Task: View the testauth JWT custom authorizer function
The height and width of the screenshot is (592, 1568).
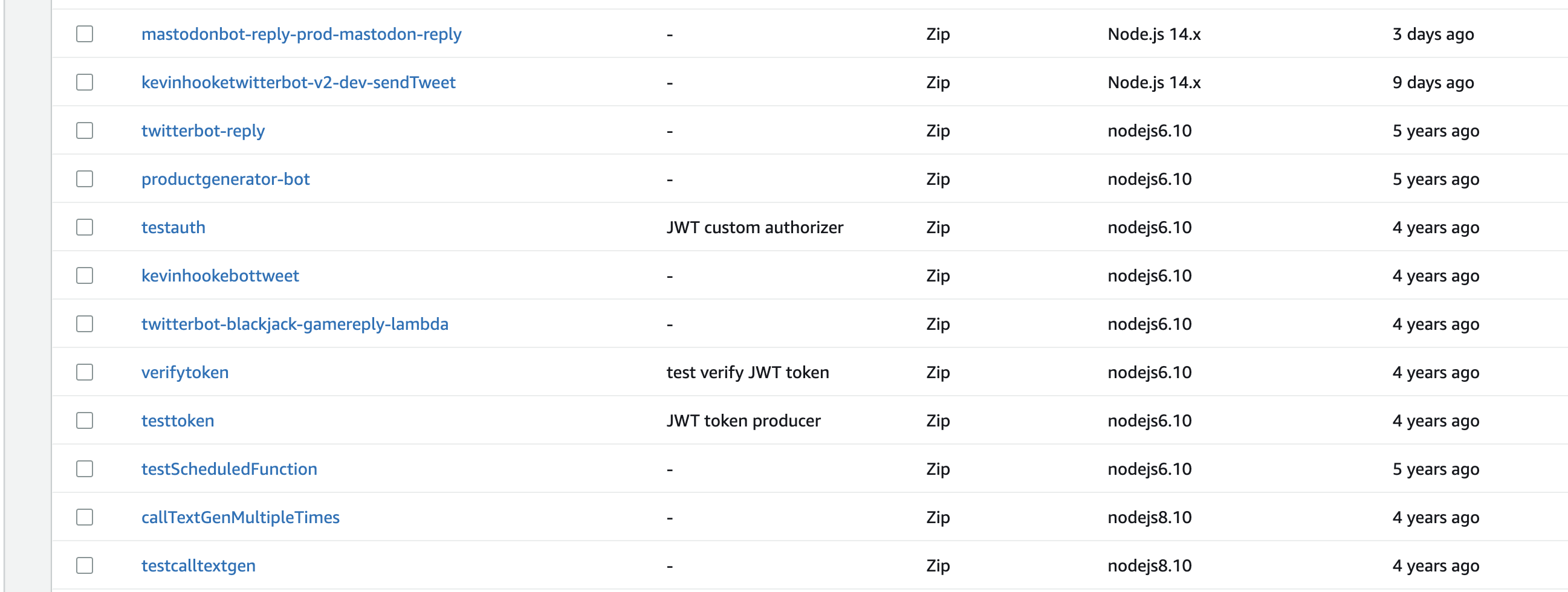Action: pyautogui.click(x=173, y=227)
